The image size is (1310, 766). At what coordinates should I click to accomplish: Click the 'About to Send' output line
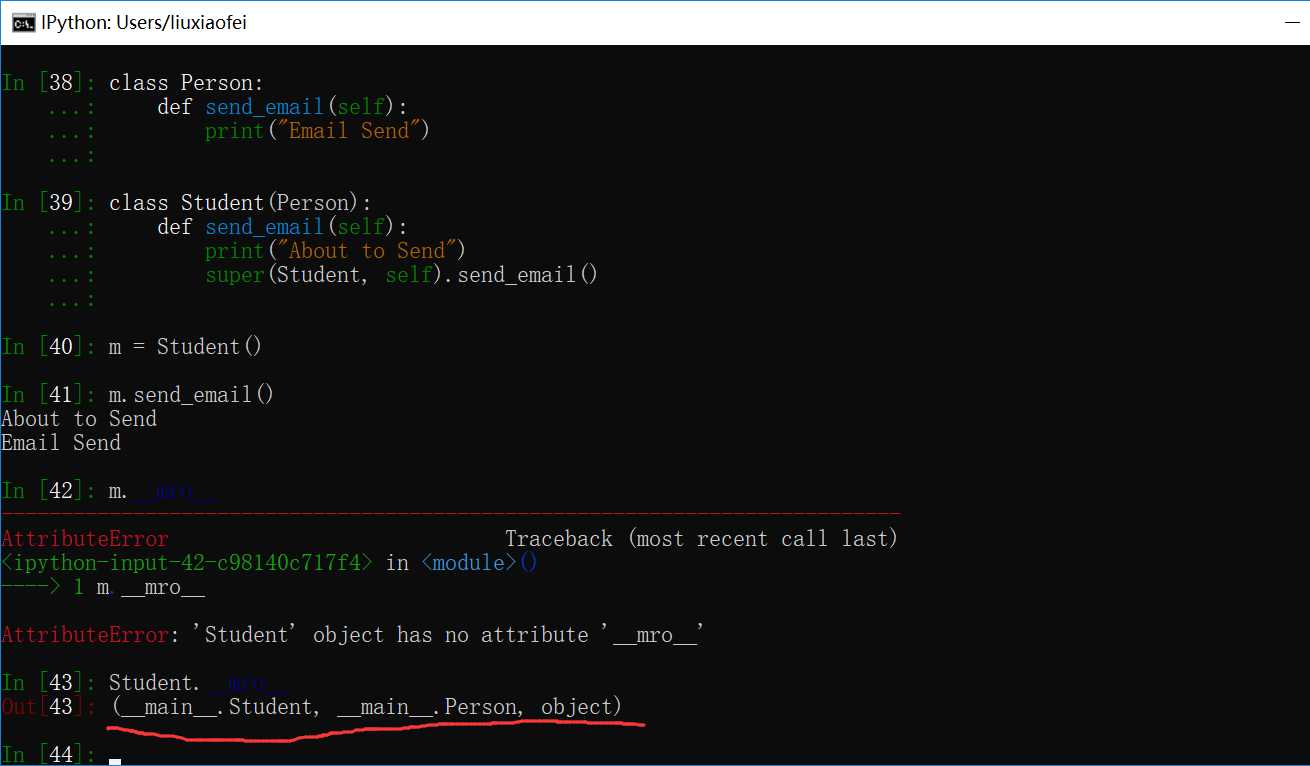pos(79,419)
